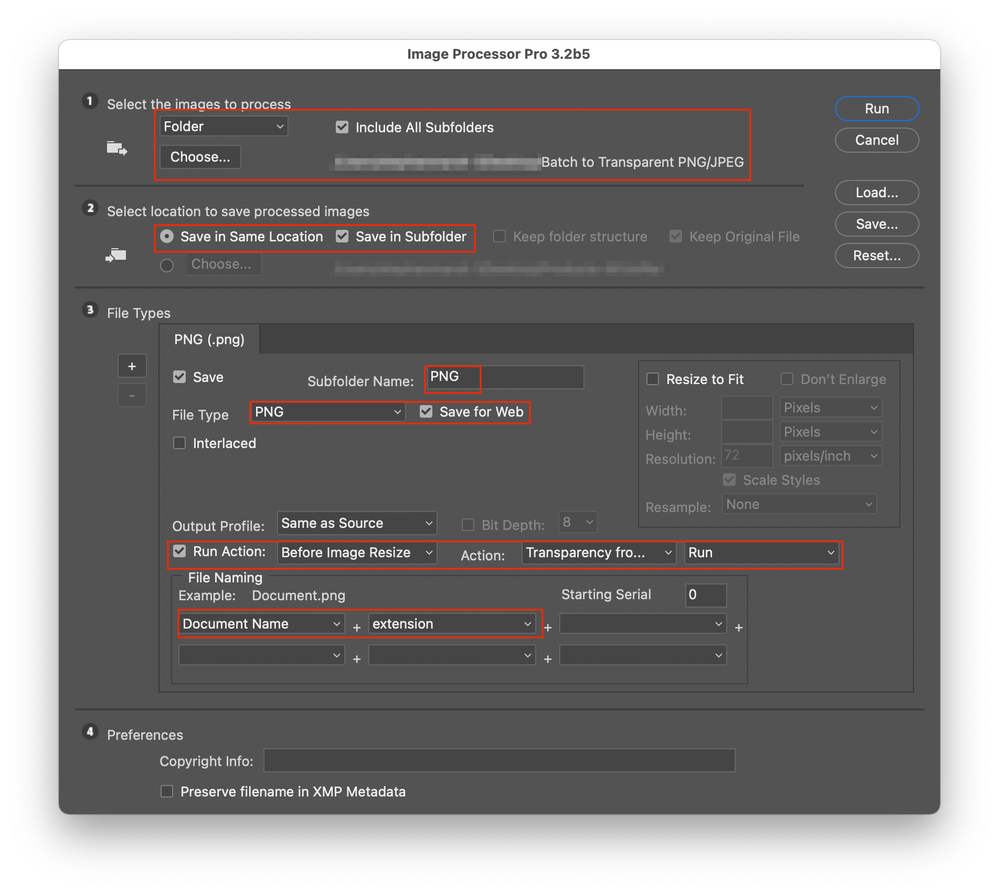This screenshot has width=999, height=892.
Task: Toggle the Save for Web checkbox
Action: pyautogui.click(x=426, y=412)
